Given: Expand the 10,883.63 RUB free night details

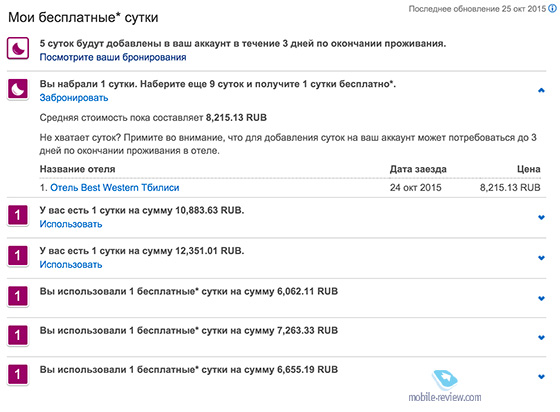Looking at the screenshot, I should (541, 217).
